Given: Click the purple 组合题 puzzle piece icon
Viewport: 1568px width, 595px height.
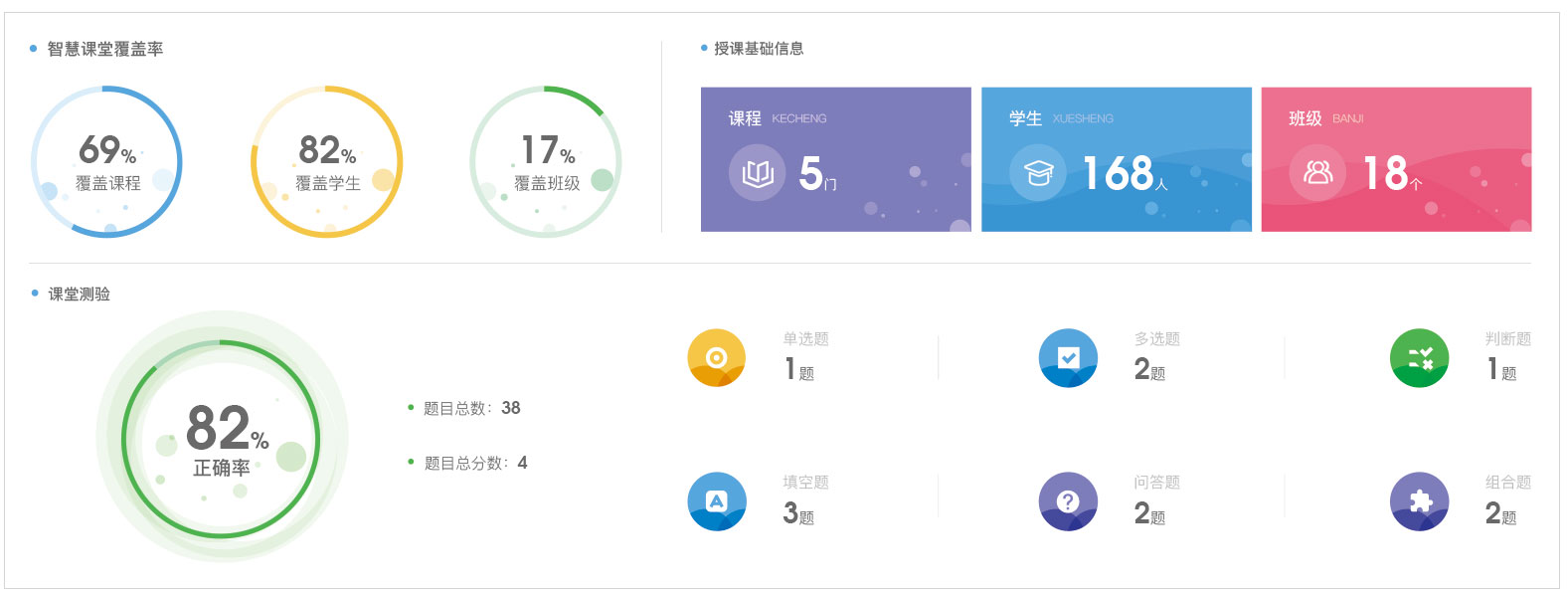Looking at the screenshot, I should [x=1420, y=501].
